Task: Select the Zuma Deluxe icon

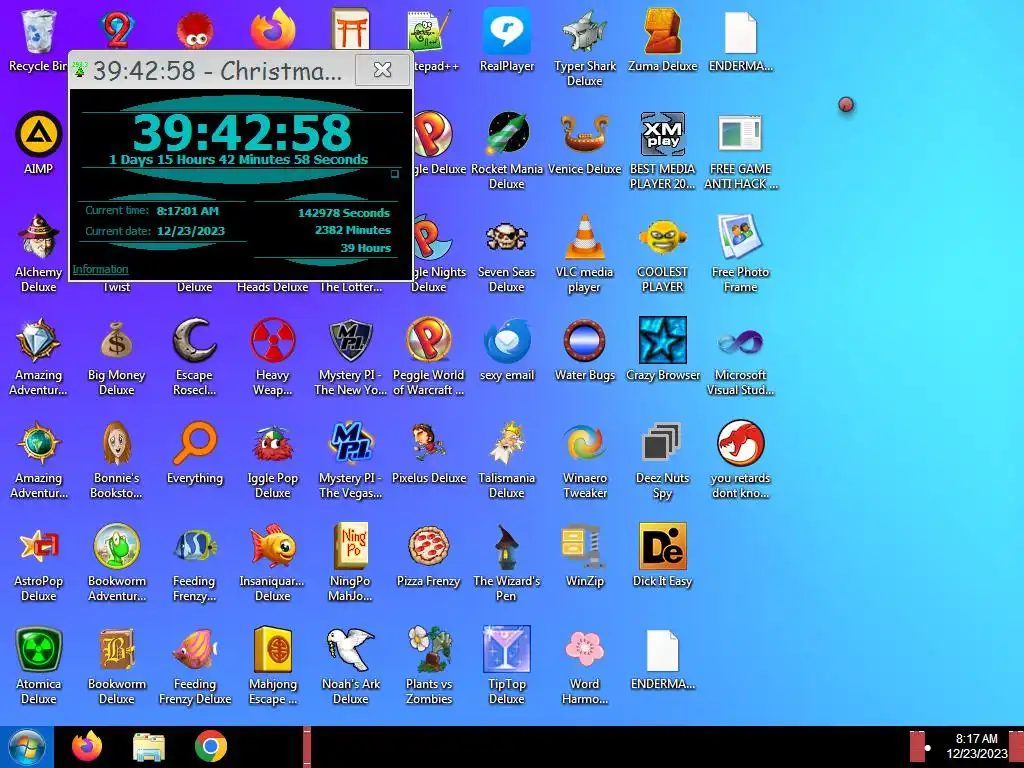Action: (x=662, y=31)
